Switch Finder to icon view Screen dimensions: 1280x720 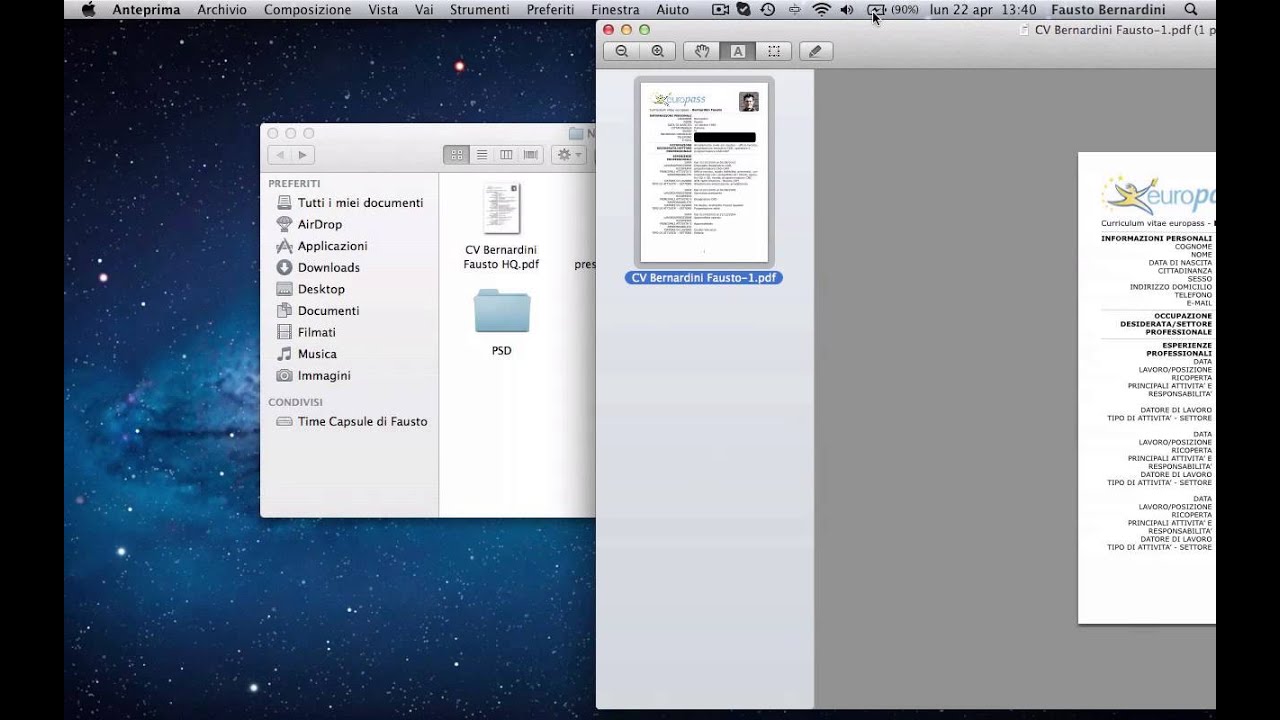(456, 155)
